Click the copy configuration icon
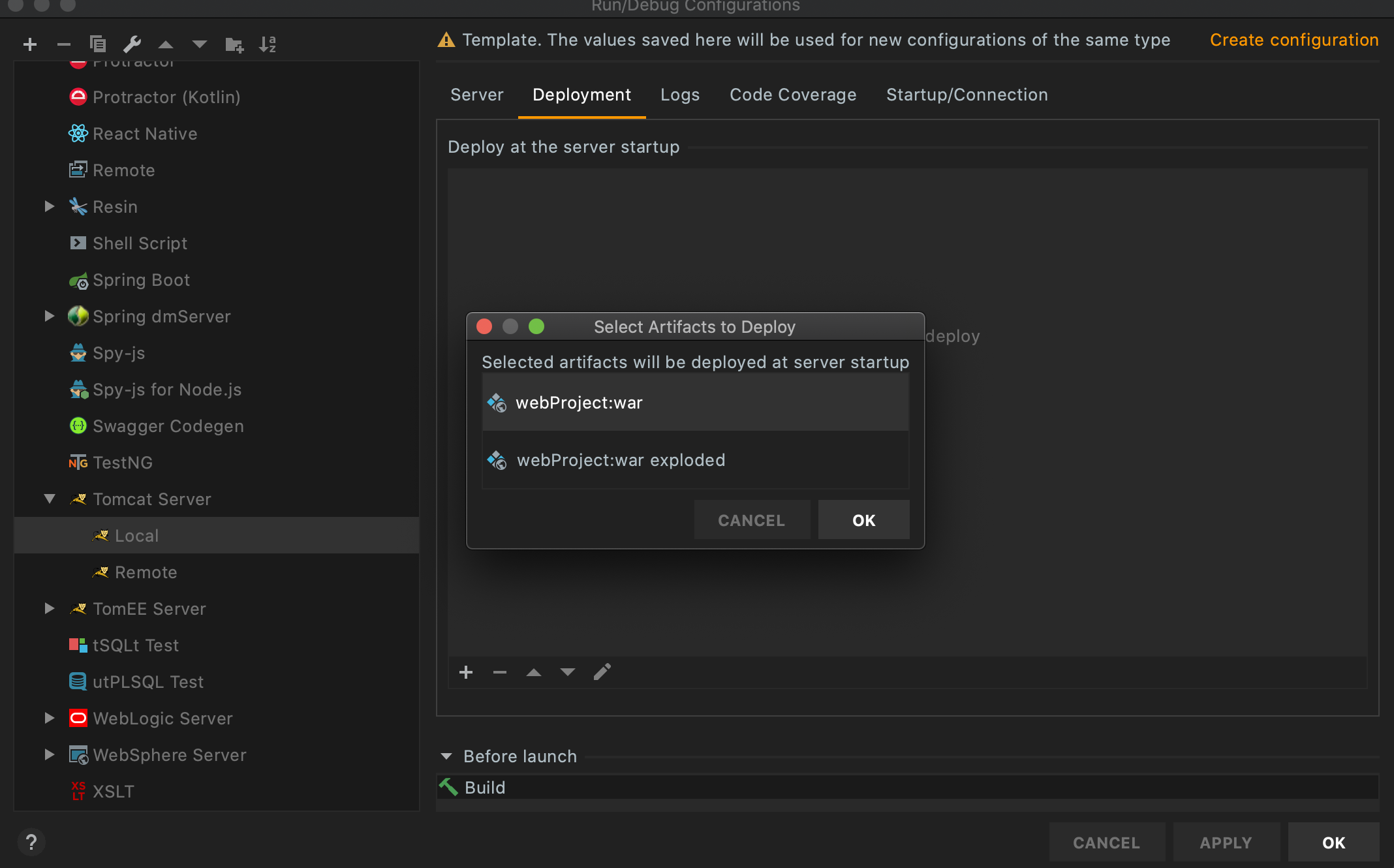 (x=98, y=44)
